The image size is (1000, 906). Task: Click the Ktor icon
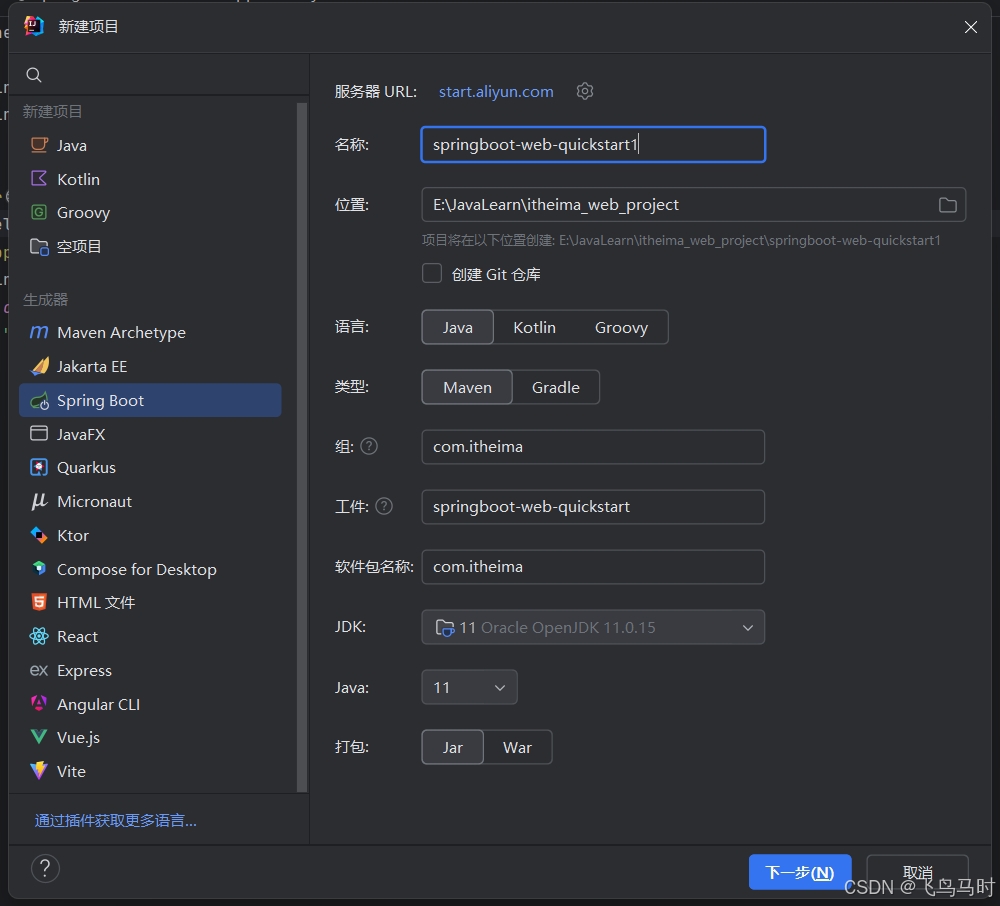pos(39,535)
